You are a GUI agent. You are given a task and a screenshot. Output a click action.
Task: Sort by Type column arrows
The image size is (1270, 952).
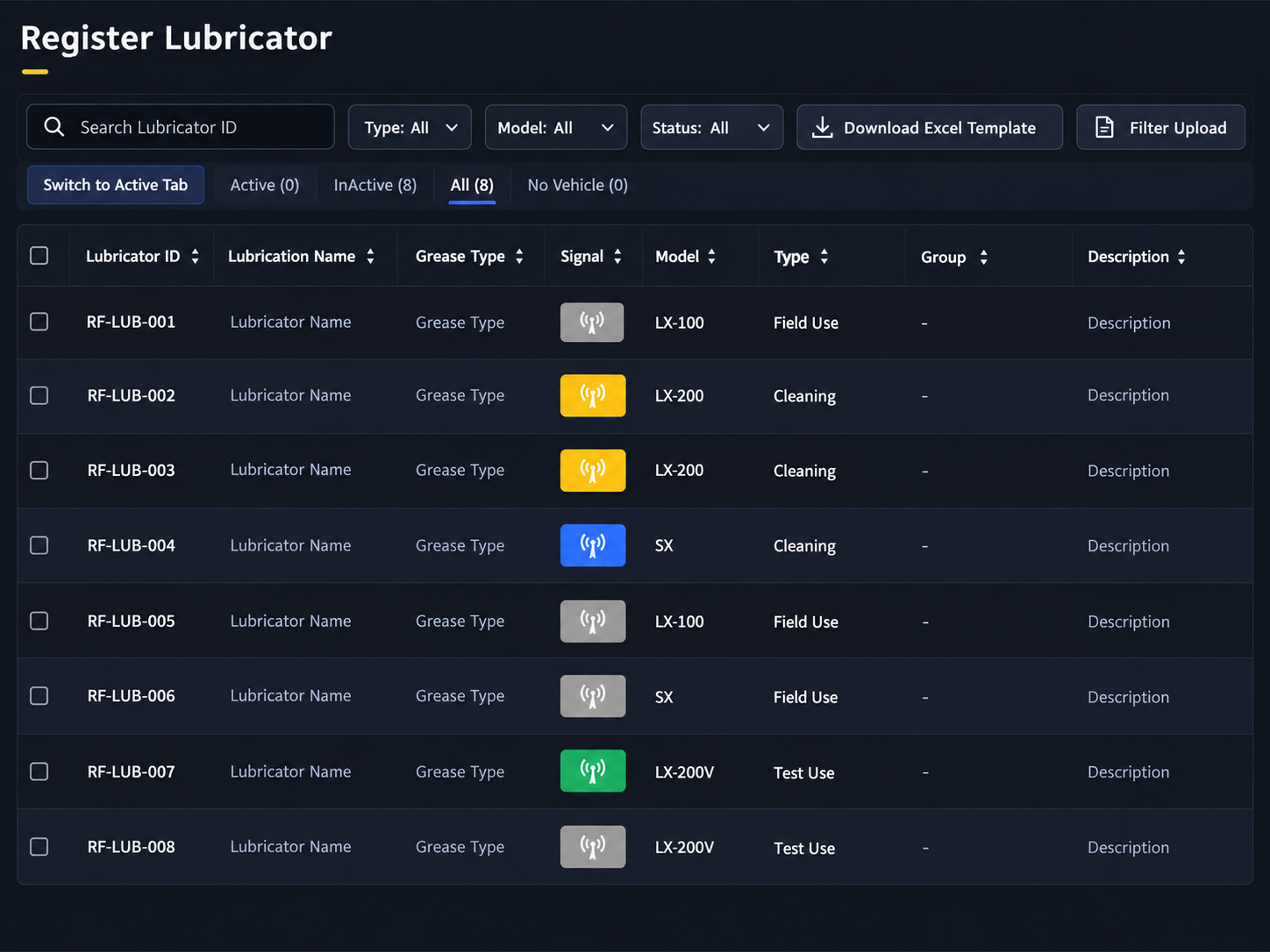point(824,257)
